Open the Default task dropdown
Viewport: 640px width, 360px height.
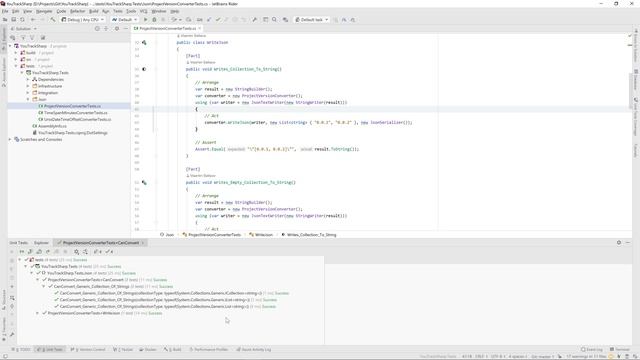(x=312, y=20)
